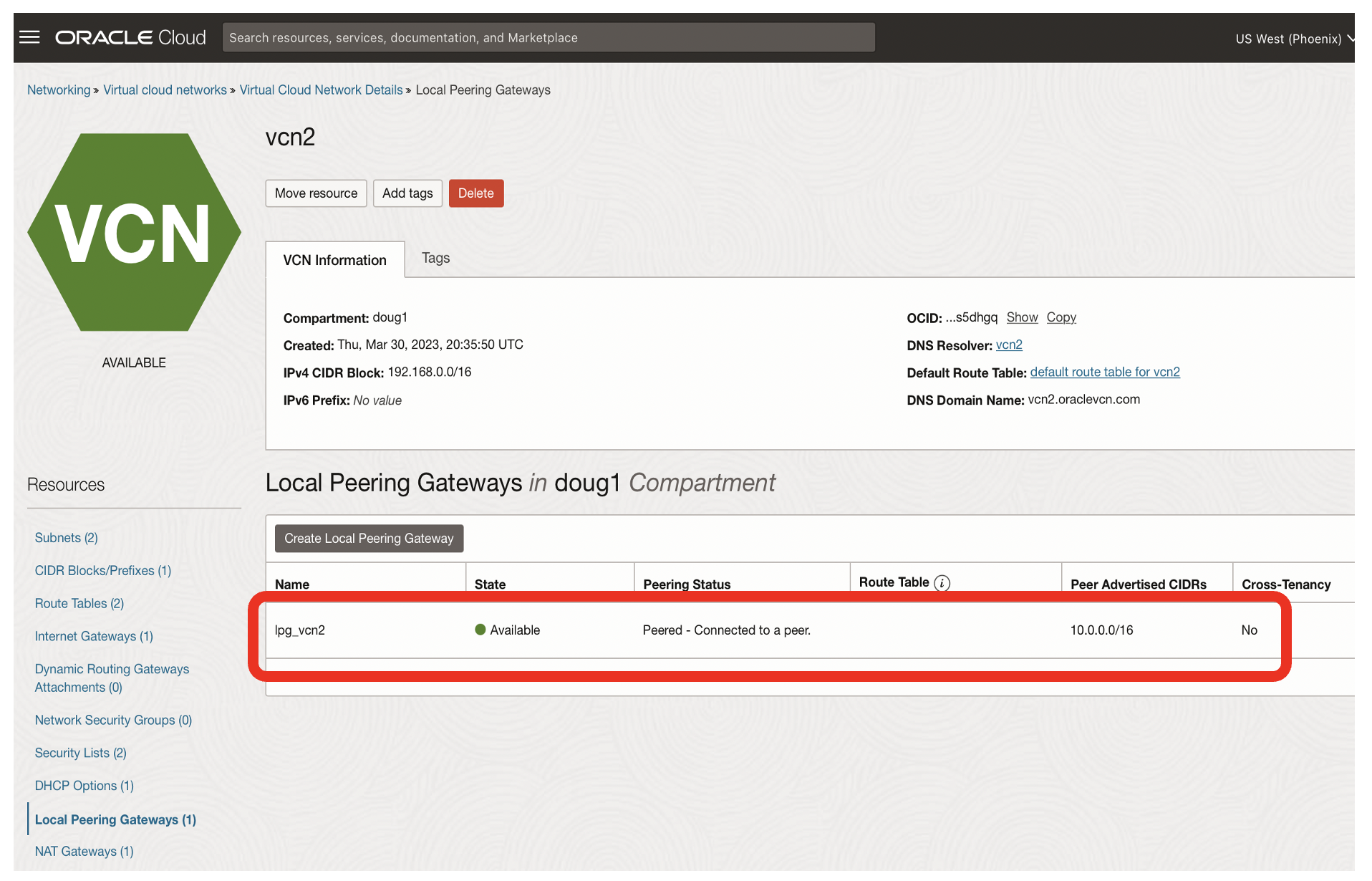Open the US West (Phoenix) region dropdown
1372x881 pixels.
pos(1295,39)
